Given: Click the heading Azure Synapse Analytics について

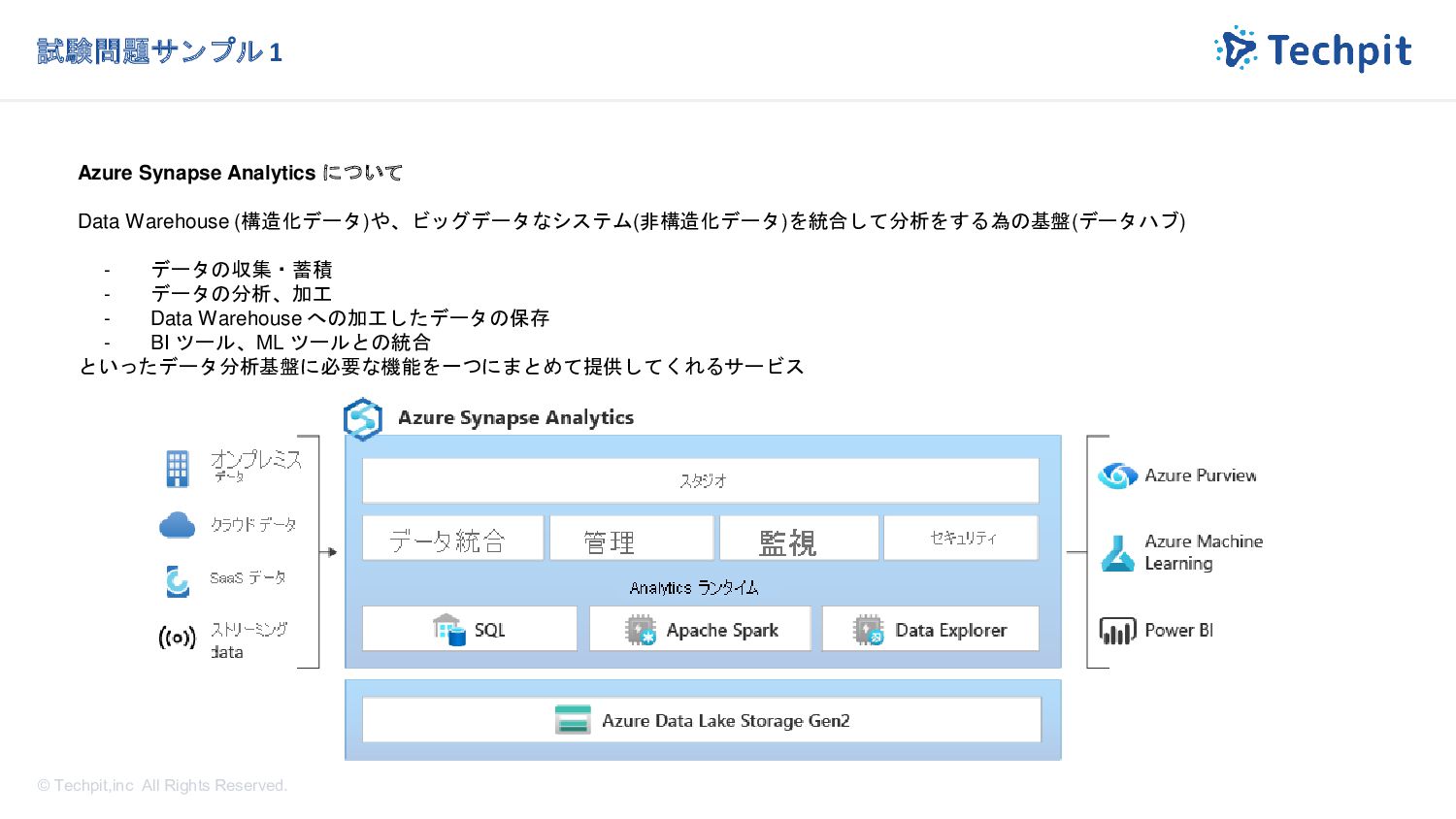Looking at the screenshot, I should [240, 173].
